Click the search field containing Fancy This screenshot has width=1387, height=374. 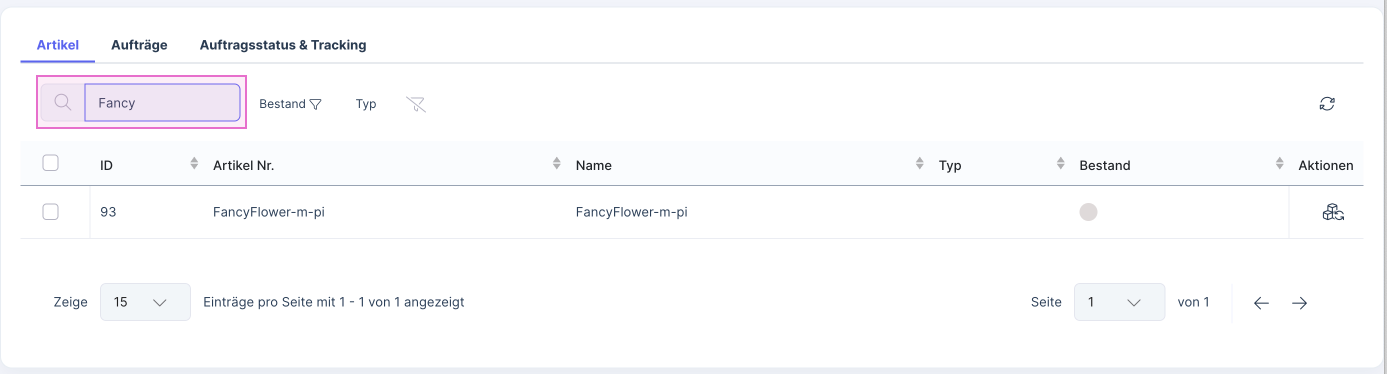click(x=162, y=103)
